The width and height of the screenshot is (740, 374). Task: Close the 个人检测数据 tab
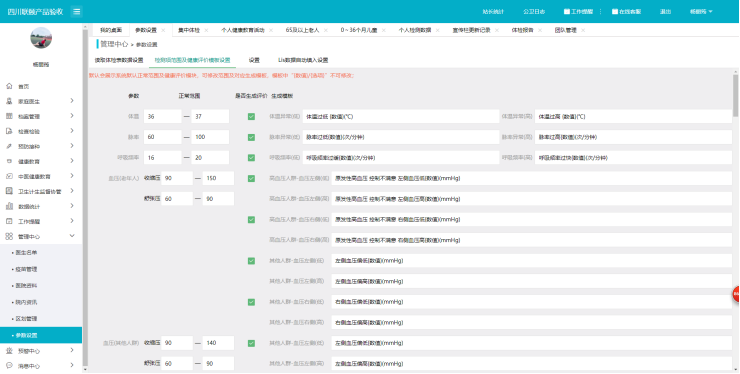pyautogui.click(x=437, y=30)
